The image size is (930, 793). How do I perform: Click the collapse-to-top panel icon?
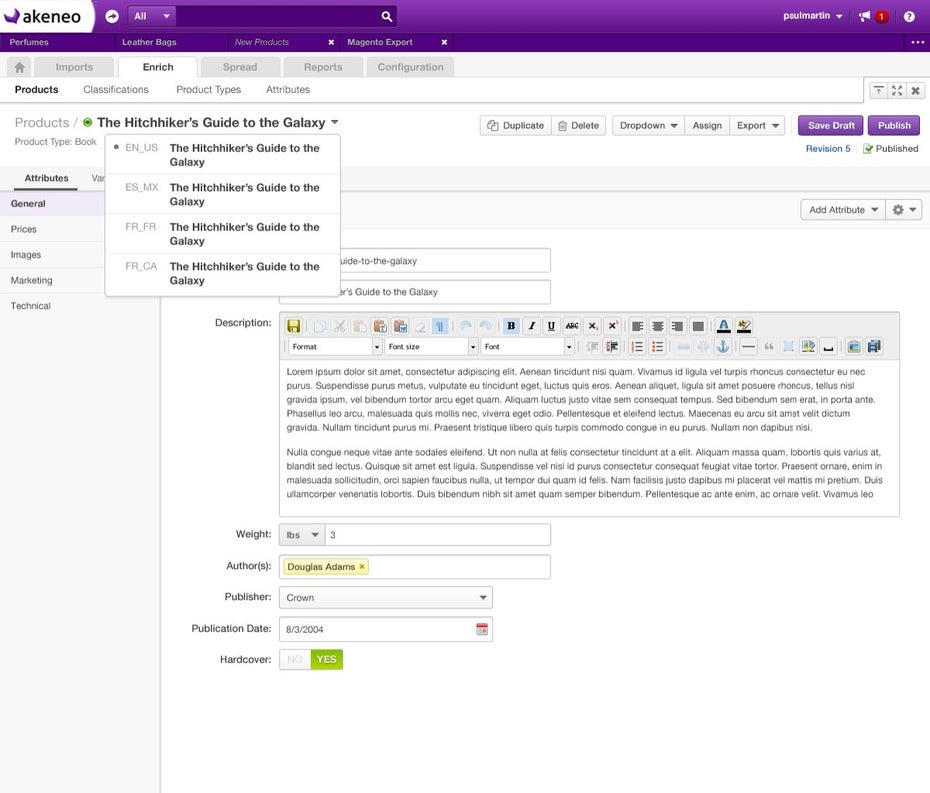tap(878, 90)
